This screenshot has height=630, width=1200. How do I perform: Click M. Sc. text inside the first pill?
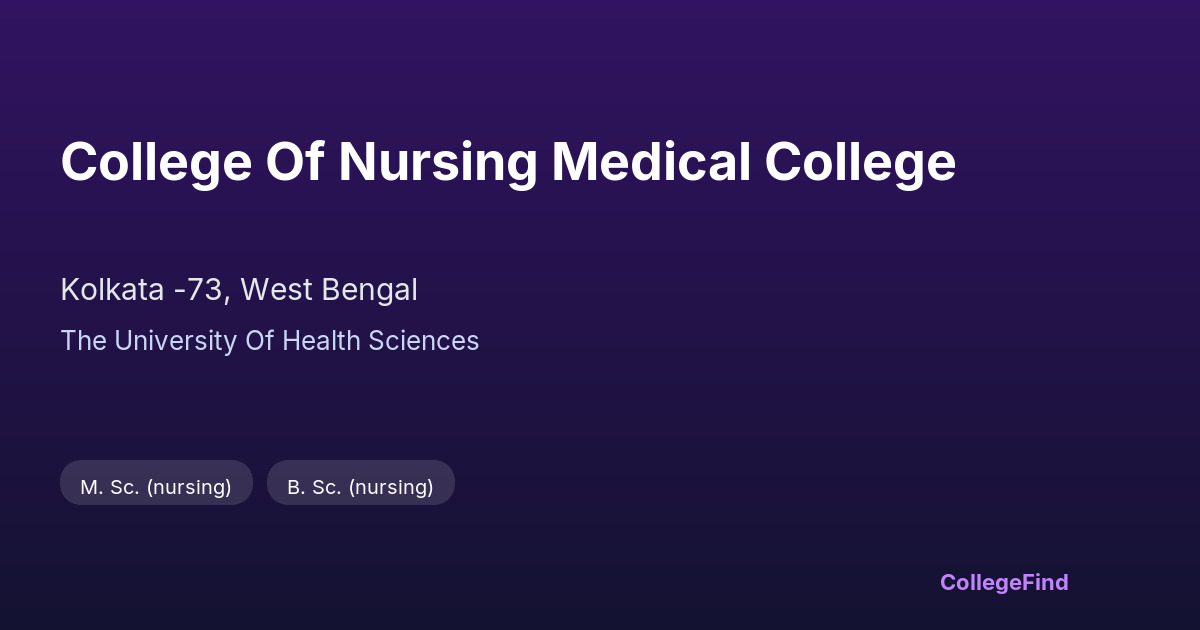[x=110, y=487]
